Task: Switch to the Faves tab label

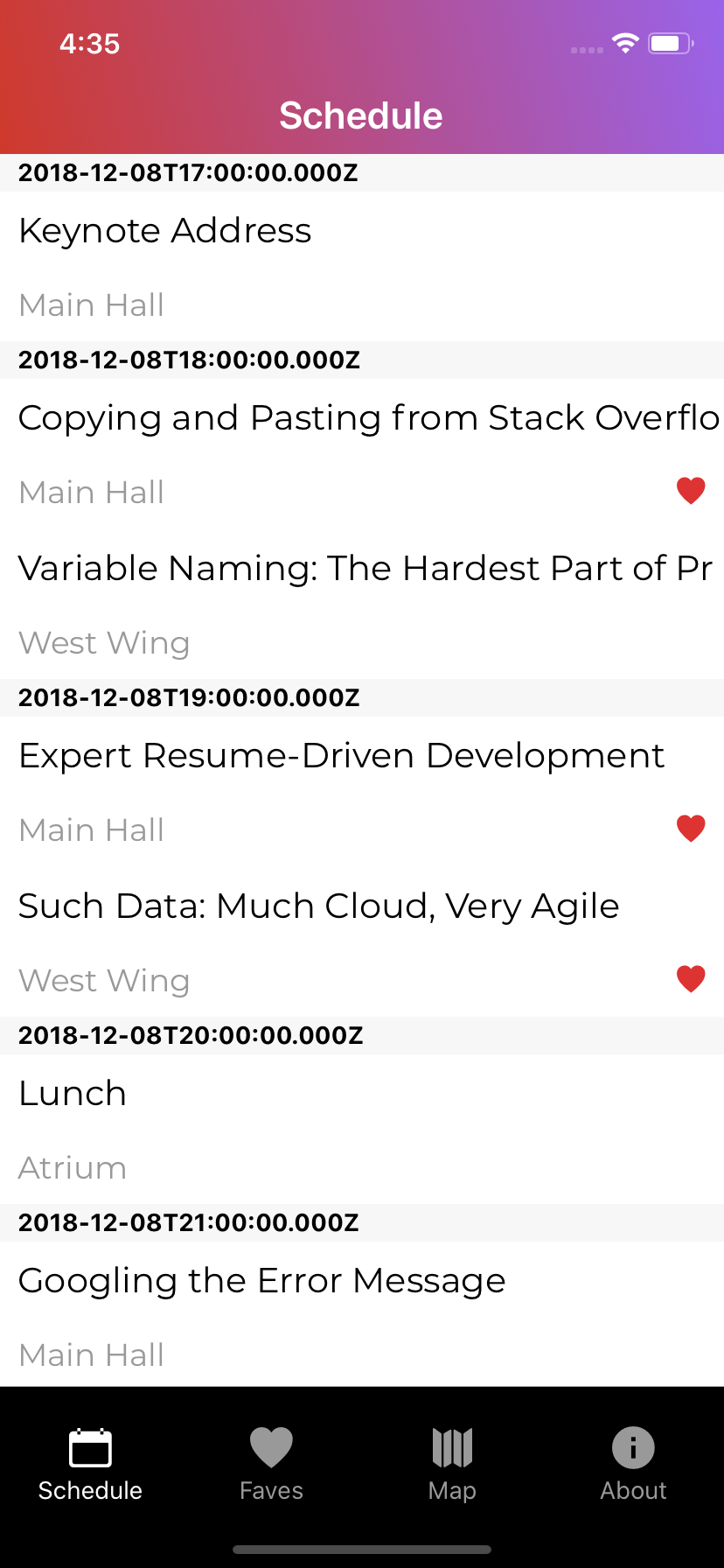Action: coord(271,1490)
